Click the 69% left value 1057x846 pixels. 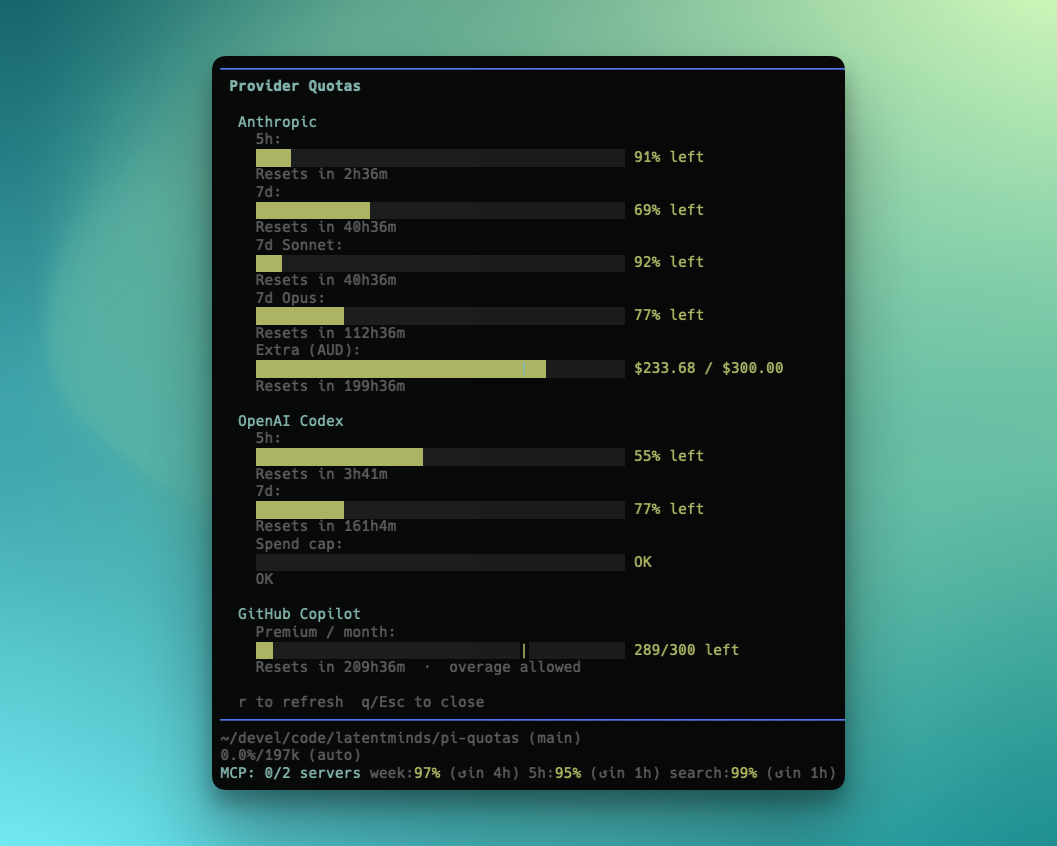669,210
